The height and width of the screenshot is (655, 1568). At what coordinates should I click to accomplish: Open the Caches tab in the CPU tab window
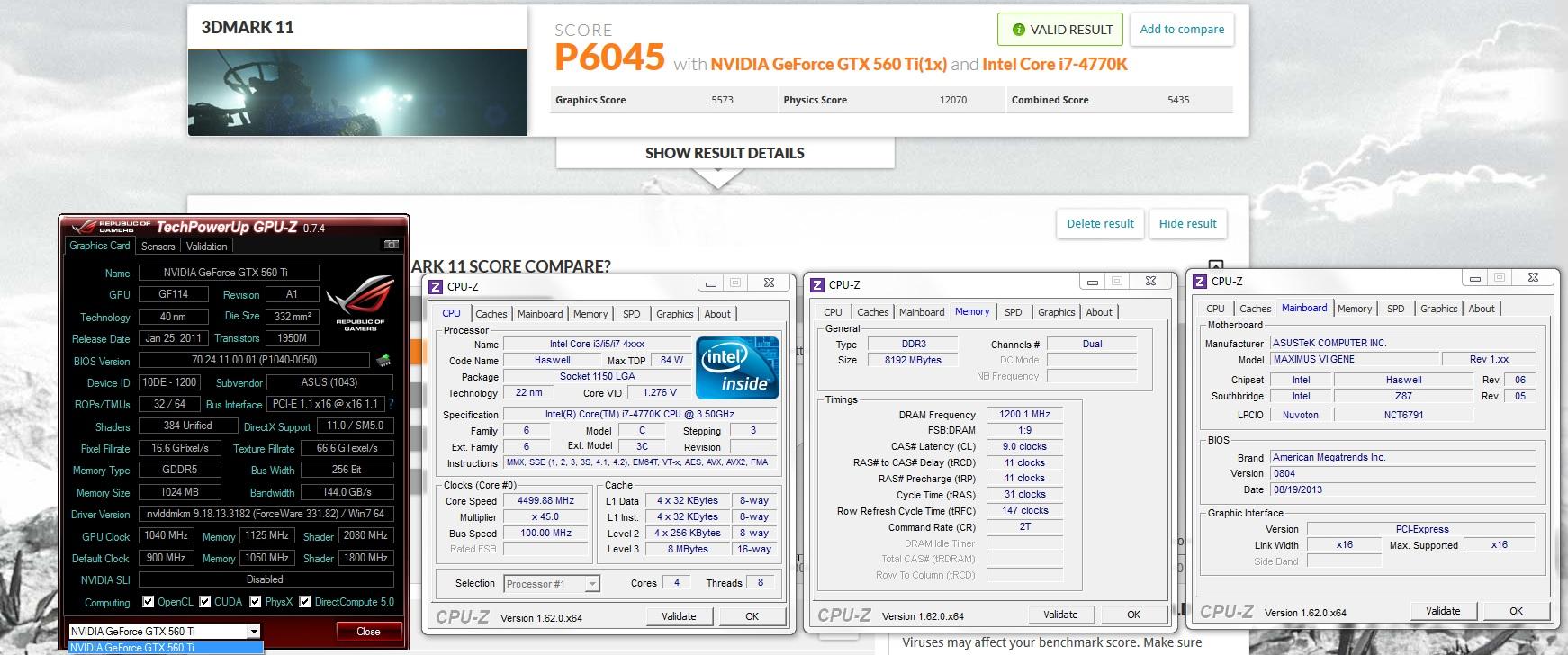(491, 314)
